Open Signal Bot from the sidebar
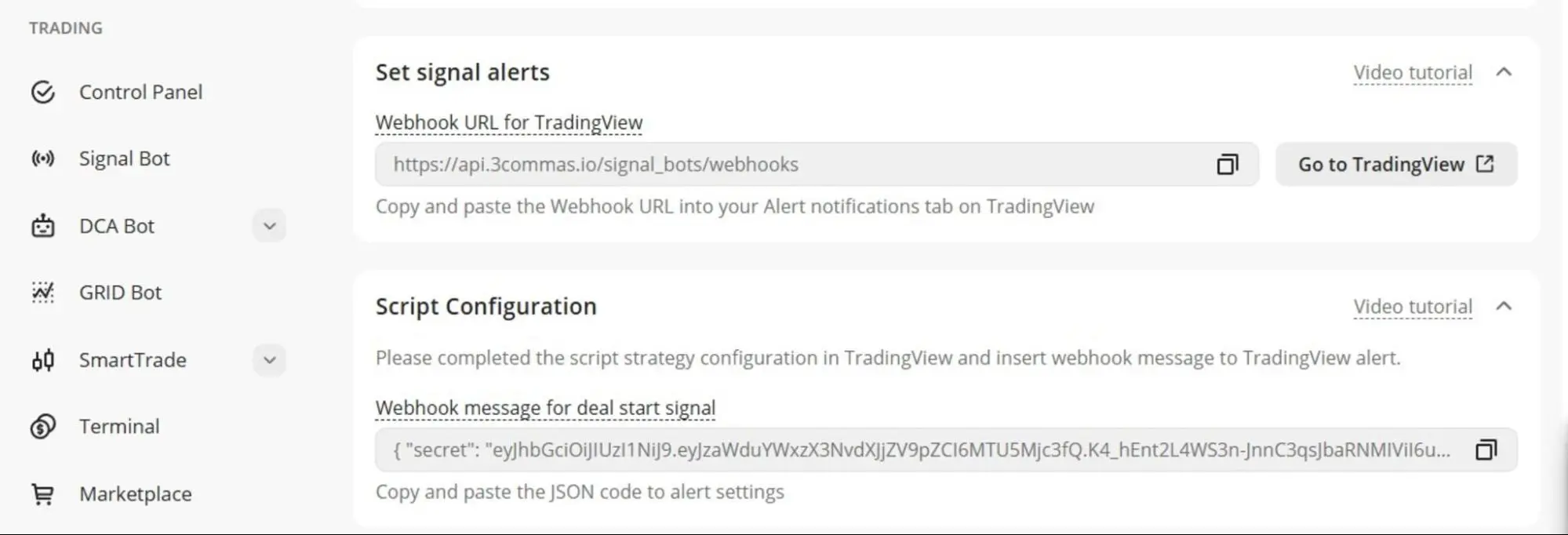Screen dimensions: 1568x535 (x=124, y=158)
